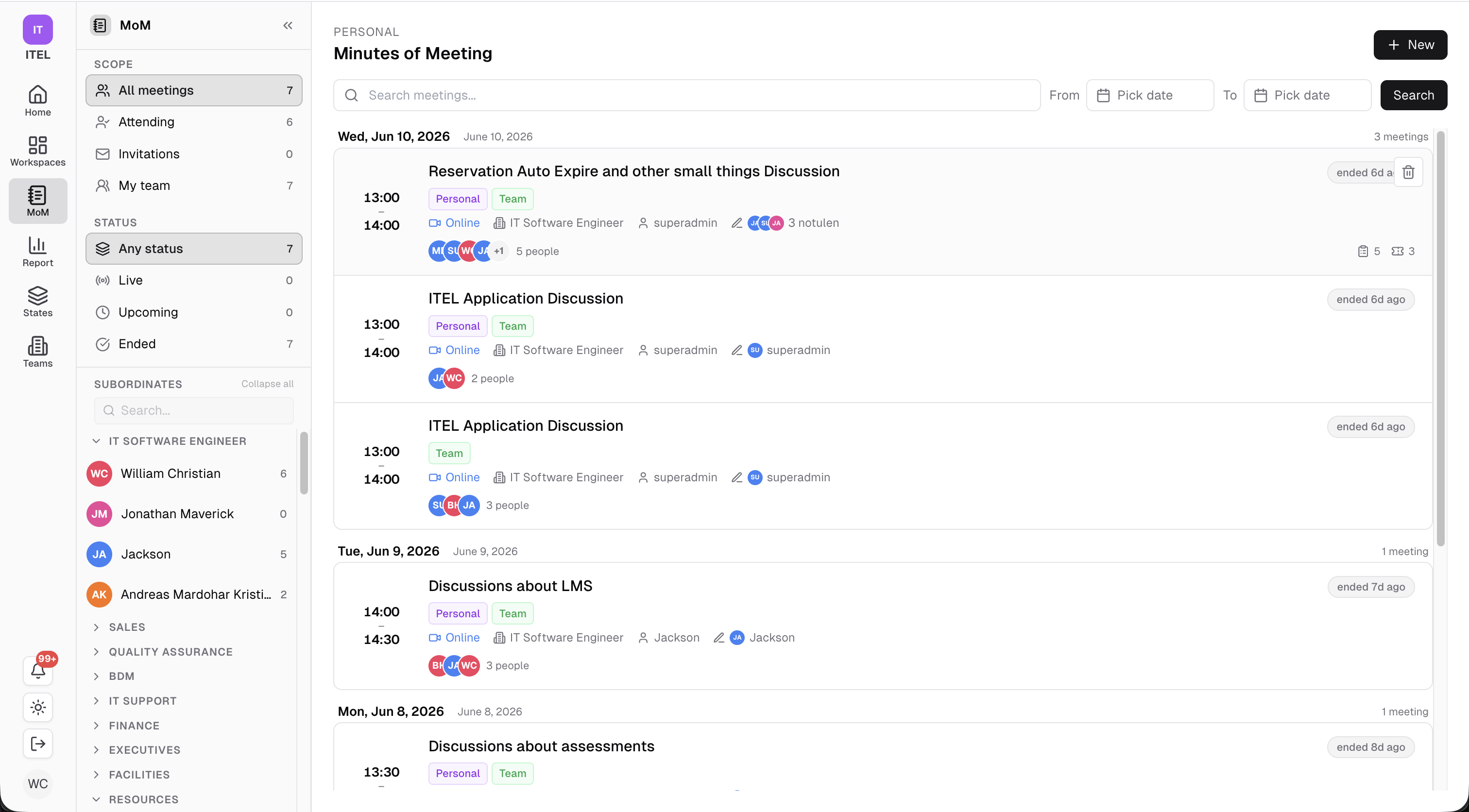Click the subordinates list scrollbar
1469x812 pixels.
tap(304, 463)
